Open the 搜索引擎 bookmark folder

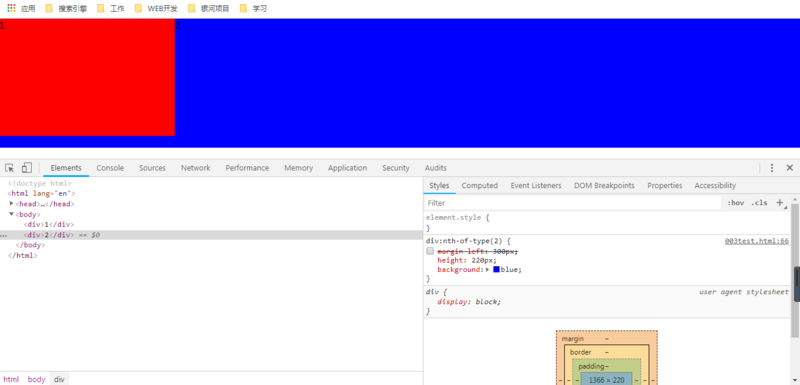[x=66, y=8]
